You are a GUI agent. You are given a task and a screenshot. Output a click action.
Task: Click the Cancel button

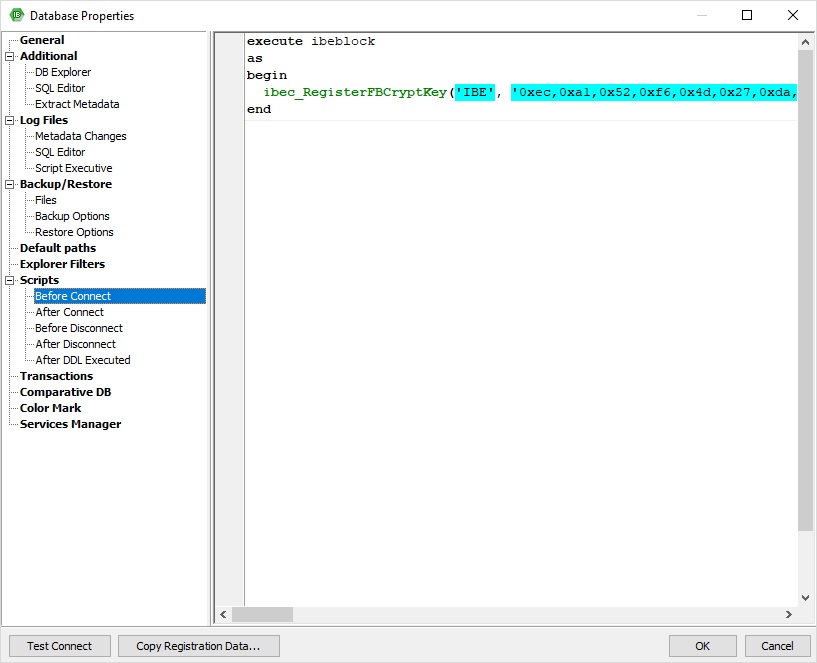click(777, 646)
